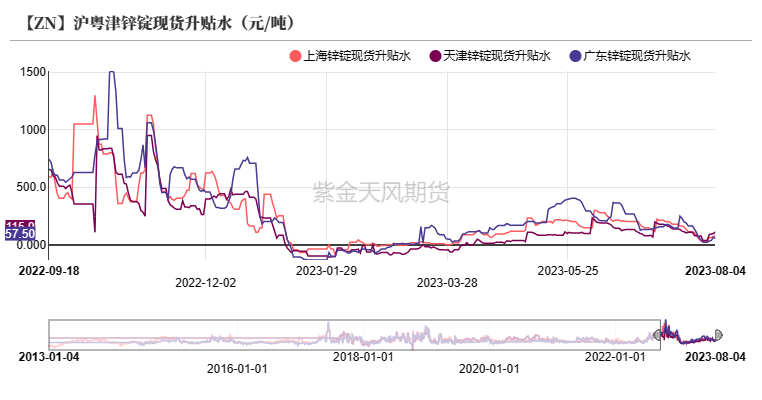The height and width of the screenshot is (400, 762).
Task: Click the maroon 115.0 value tag on y-axis
Action: 20,225
